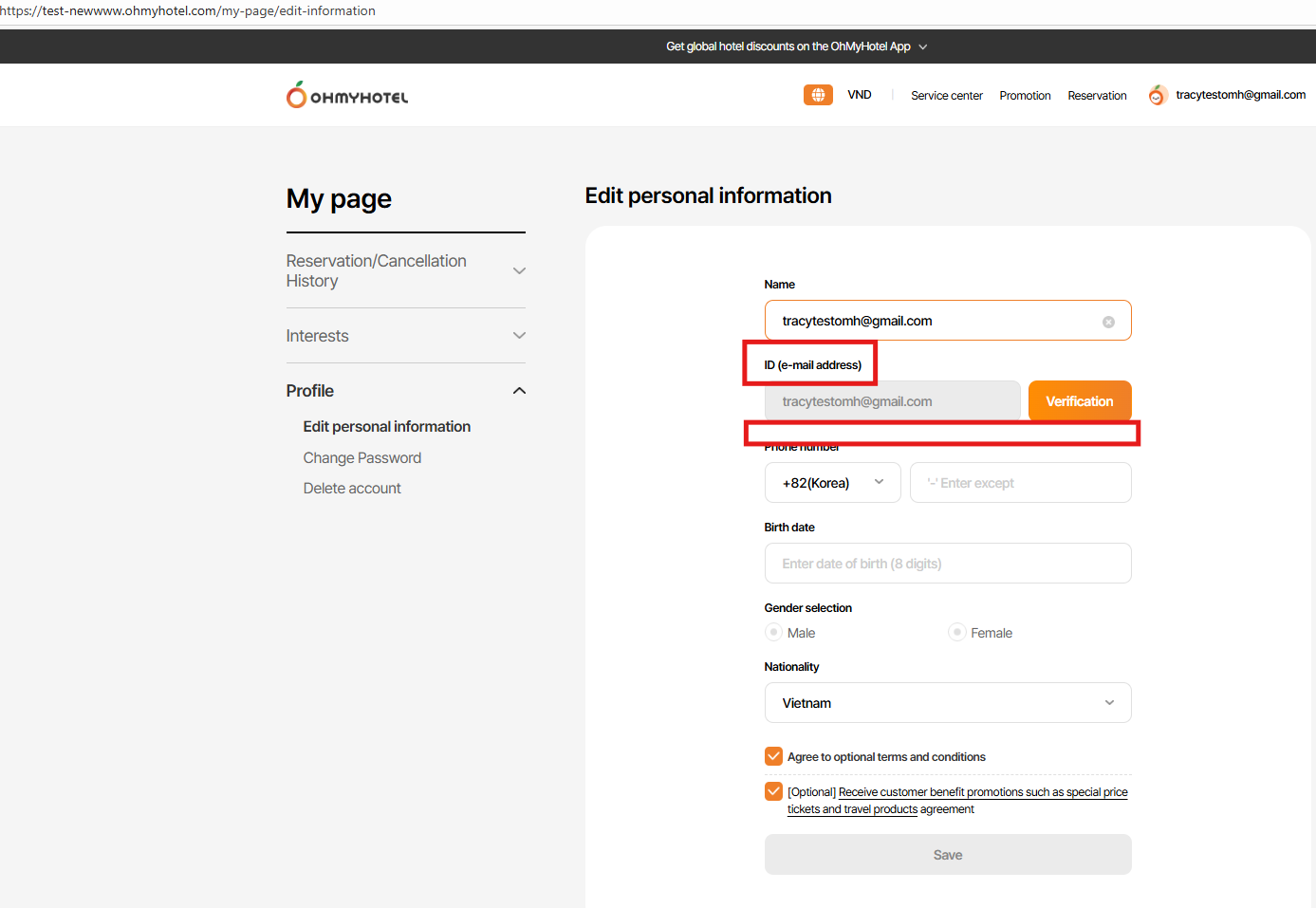The width and height of the screenshot is (1316, 908).
Task: Clear the Name field with X icon
Action: point(1108,322)
